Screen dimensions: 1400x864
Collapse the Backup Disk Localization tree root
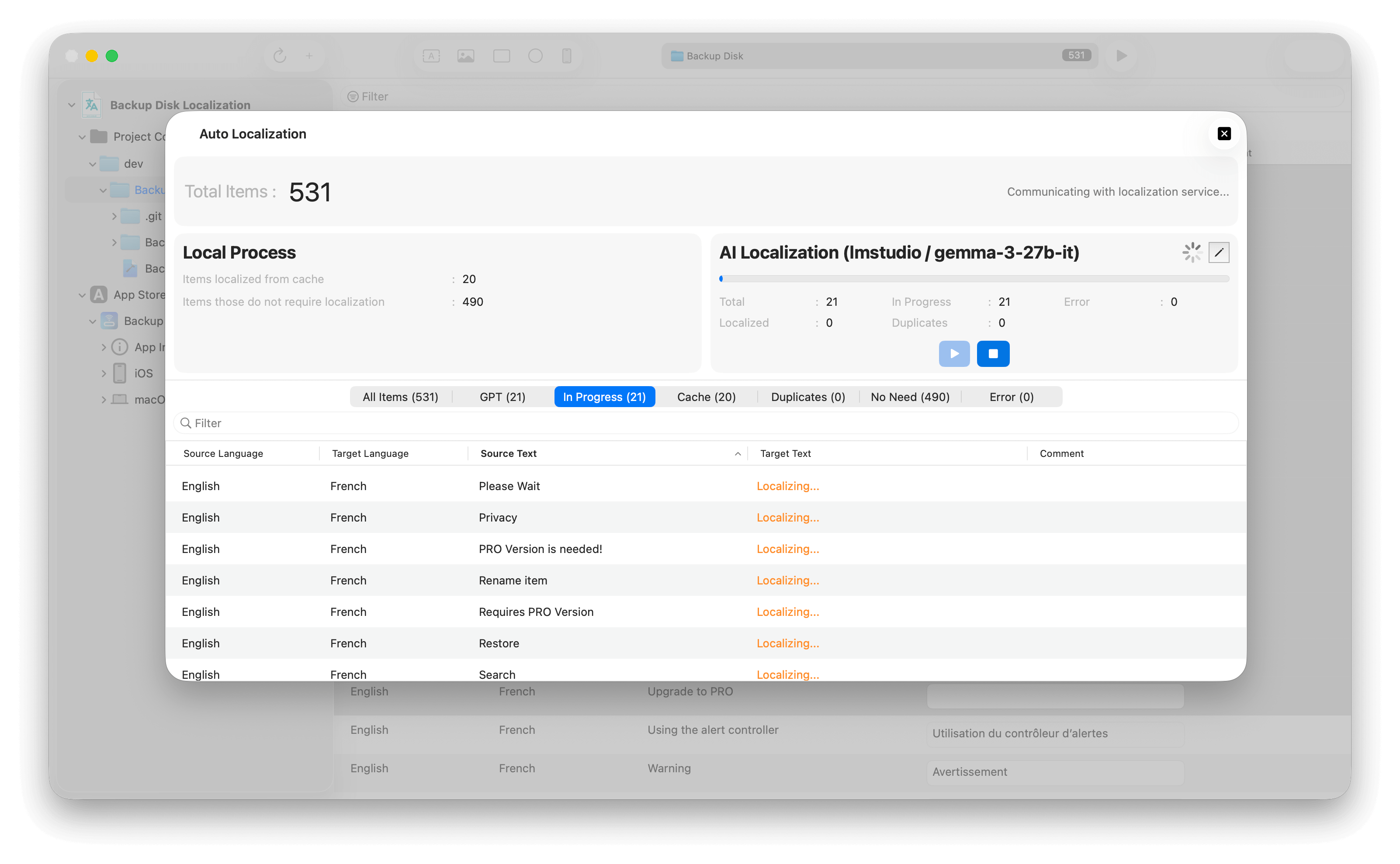click(x=72, y=105)
